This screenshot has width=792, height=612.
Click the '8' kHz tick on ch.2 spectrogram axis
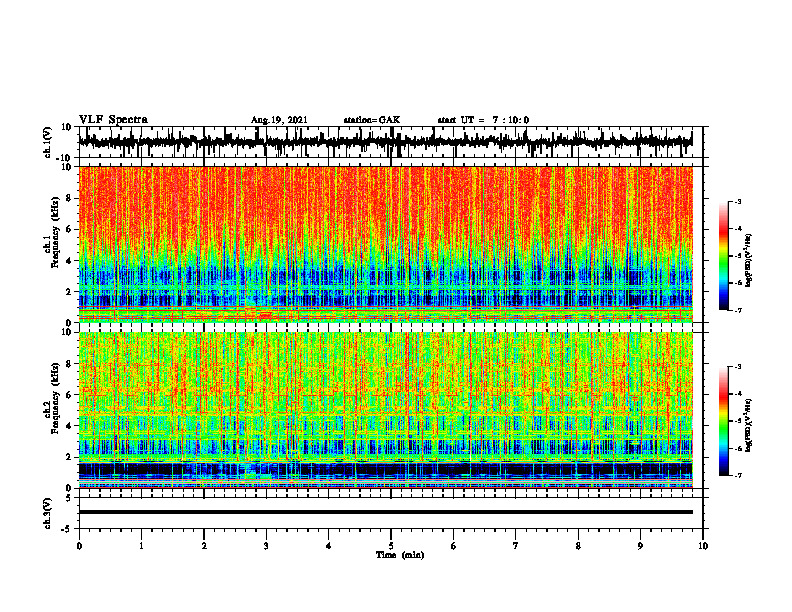tap(69, 364)
